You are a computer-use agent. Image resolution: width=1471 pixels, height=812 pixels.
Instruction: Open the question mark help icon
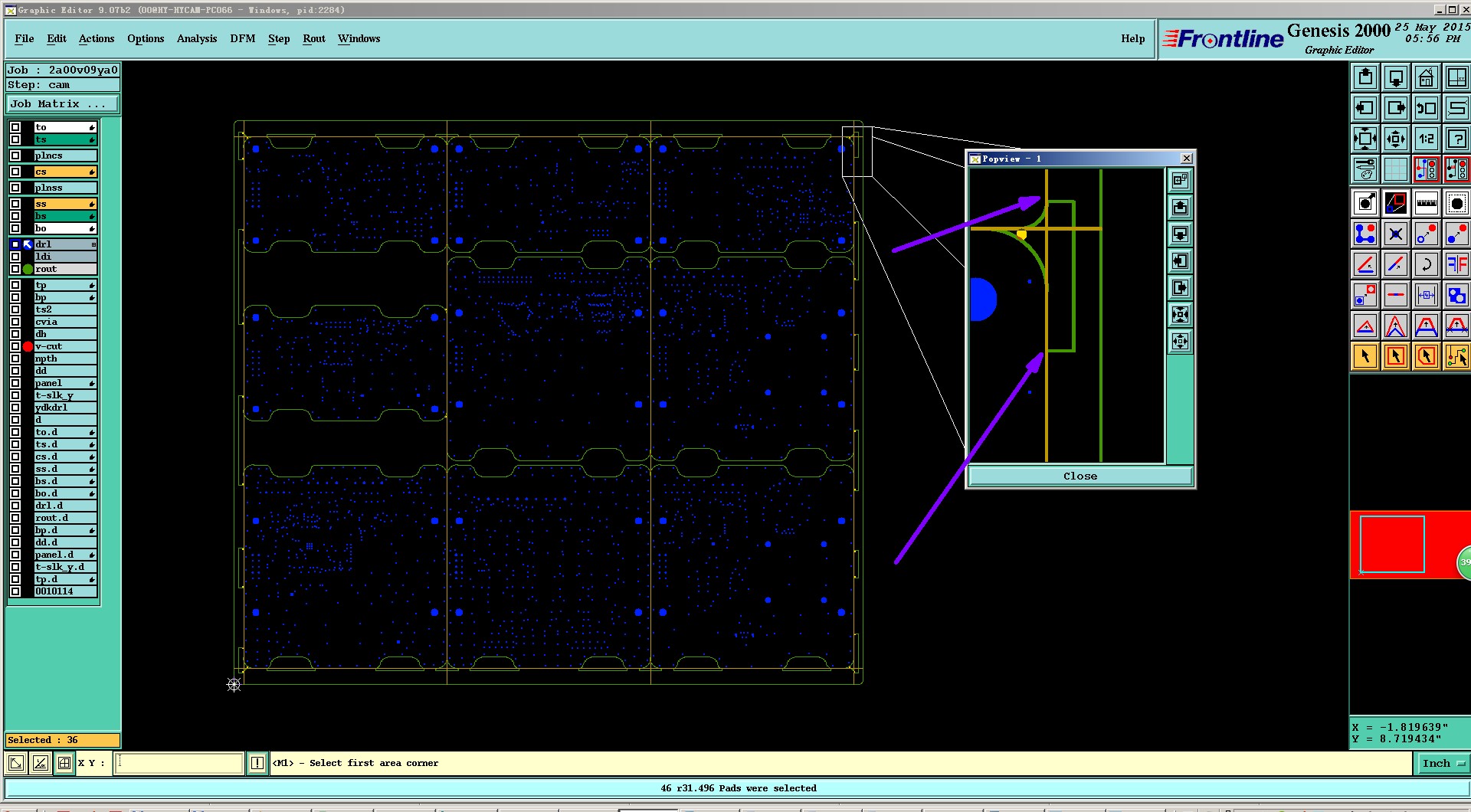[1456, 139]
